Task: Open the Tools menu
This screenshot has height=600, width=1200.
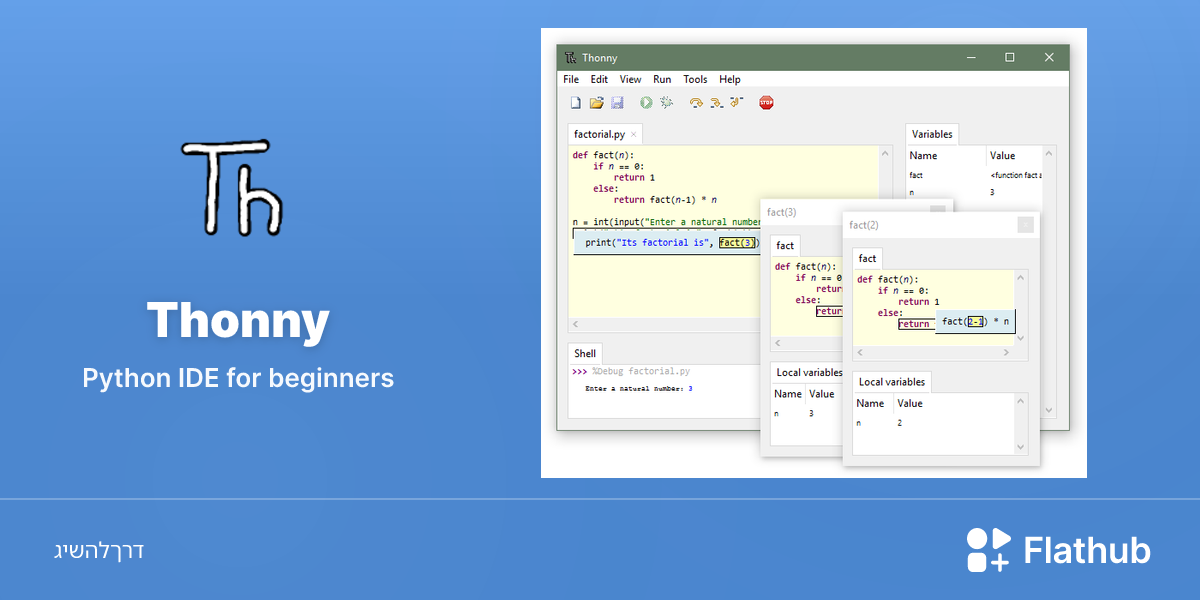Action: pyautogui.click(x=695, y=79)
